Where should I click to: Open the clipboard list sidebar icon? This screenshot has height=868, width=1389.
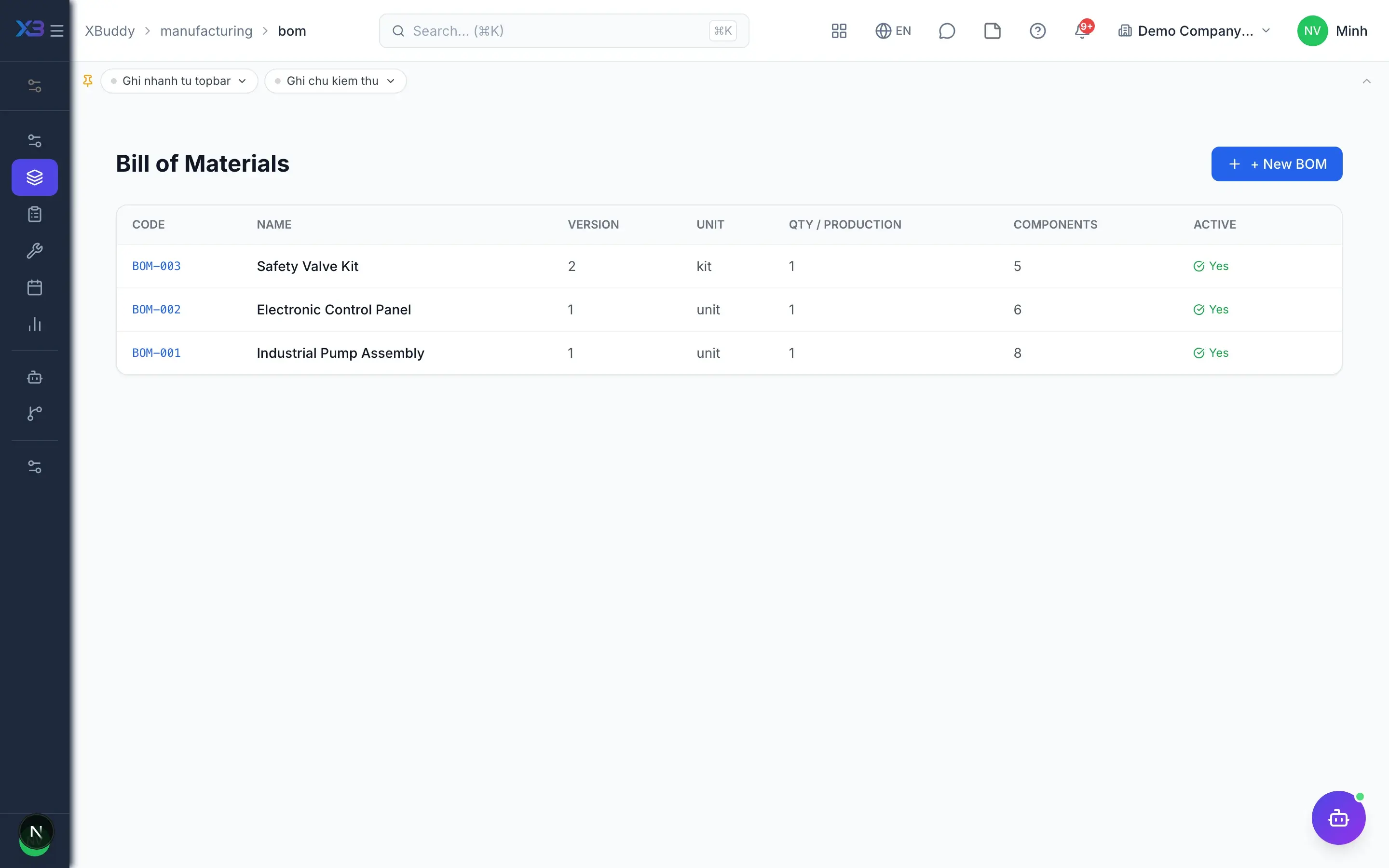pos(34,214)
